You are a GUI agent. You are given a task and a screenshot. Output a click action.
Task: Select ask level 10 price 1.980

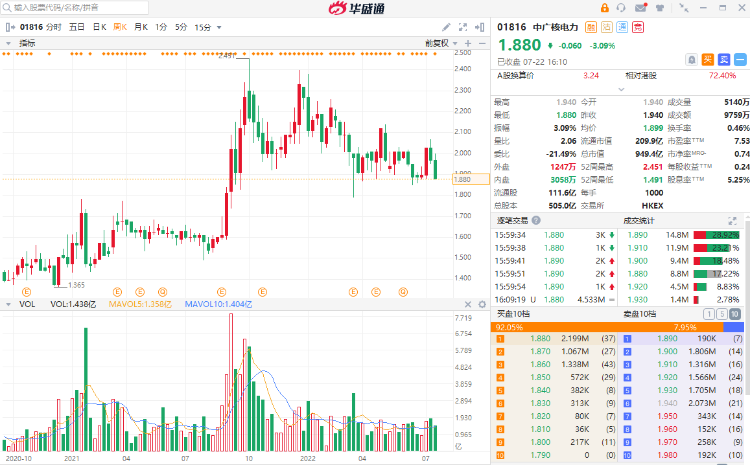click(x=667, y=455)
